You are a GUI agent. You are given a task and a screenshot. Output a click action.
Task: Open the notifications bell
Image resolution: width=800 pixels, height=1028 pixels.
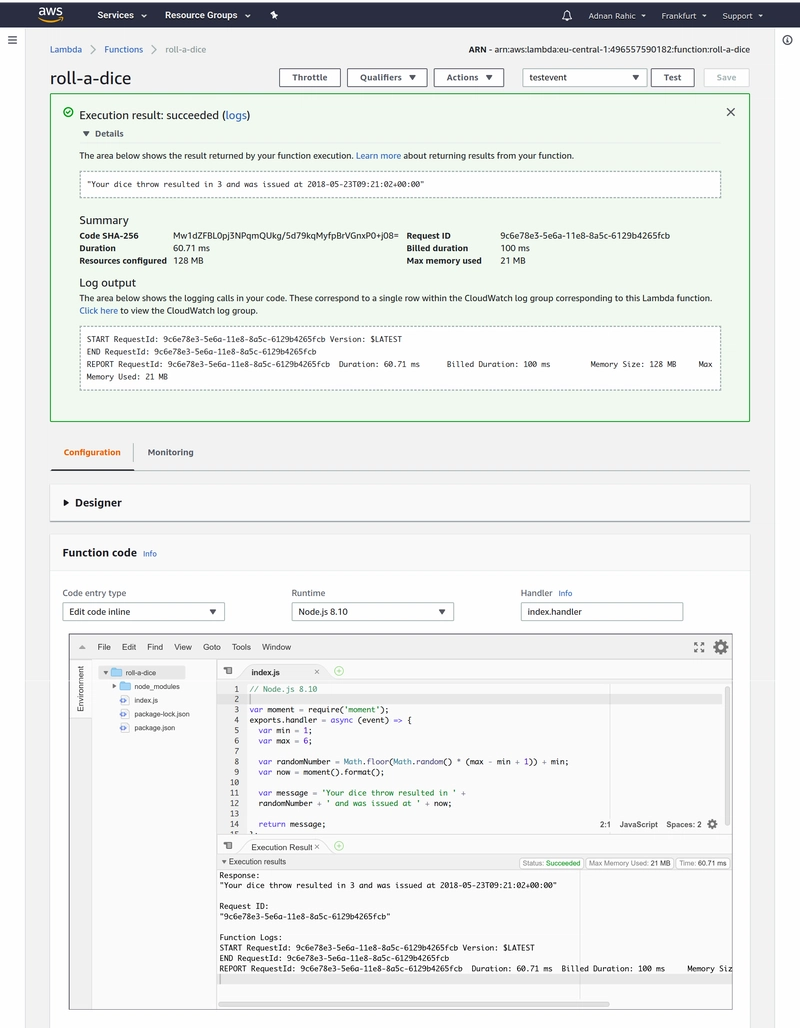[x=567, y=16]
